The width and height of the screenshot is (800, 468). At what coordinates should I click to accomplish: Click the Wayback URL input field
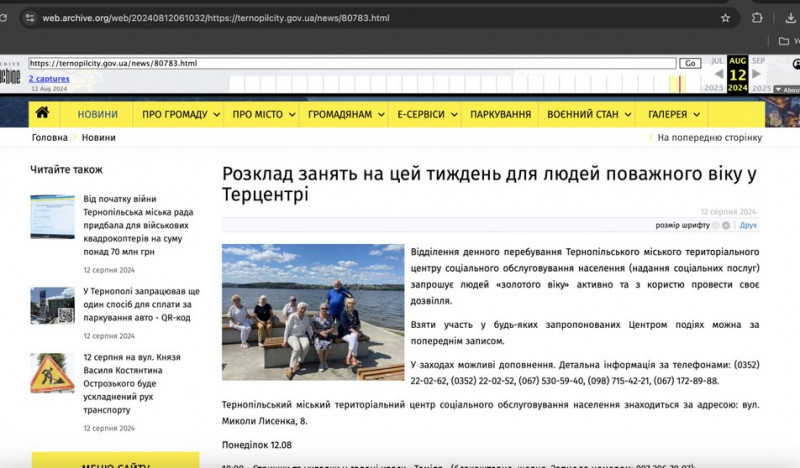point(352,63)
